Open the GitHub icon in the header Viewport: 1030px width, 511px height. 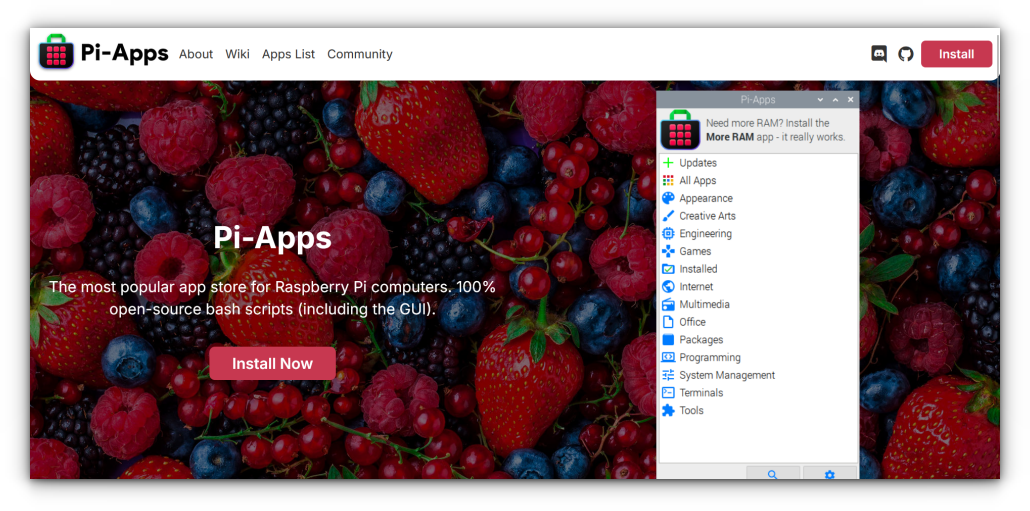[x=906, y=54]
